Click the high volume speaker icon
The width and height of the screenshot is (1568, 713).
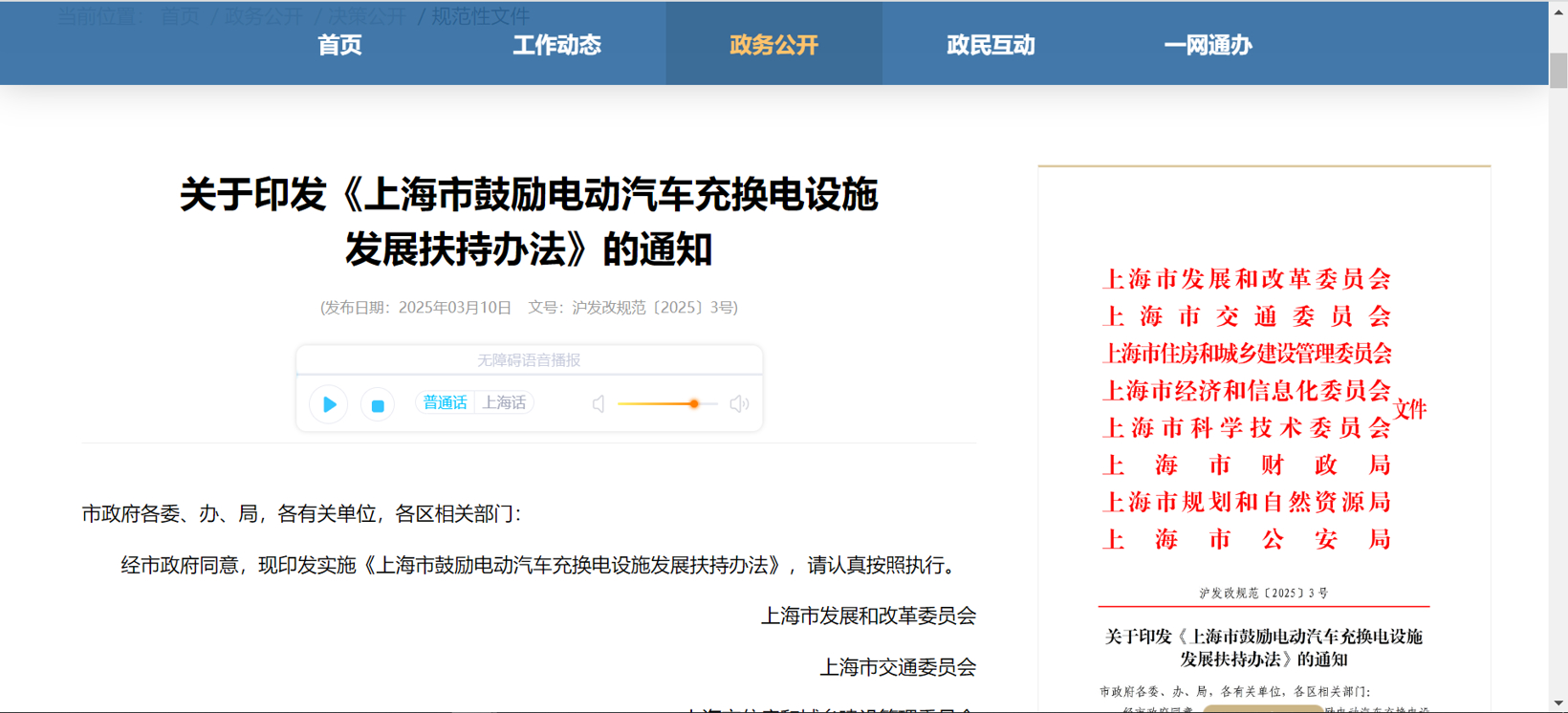click(x=739, y=404)
